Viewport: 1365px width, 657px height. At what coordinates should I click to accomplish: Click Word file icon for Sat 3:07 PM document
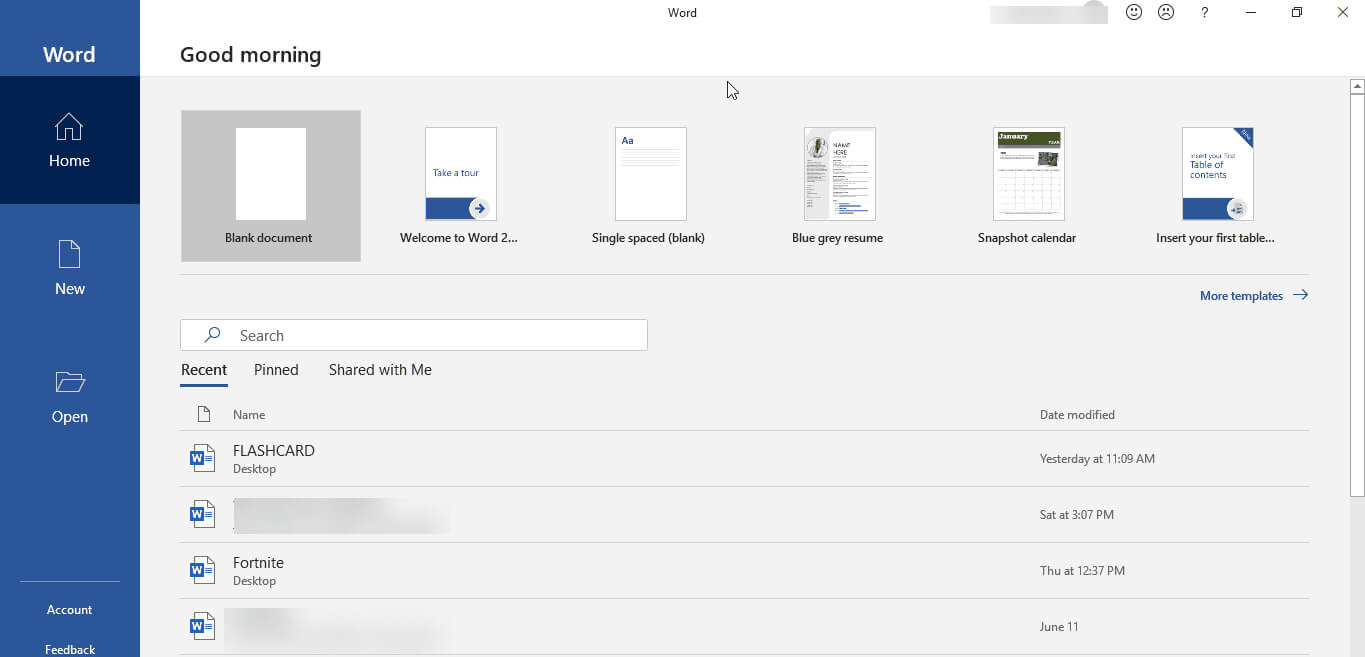coord(203,514)
